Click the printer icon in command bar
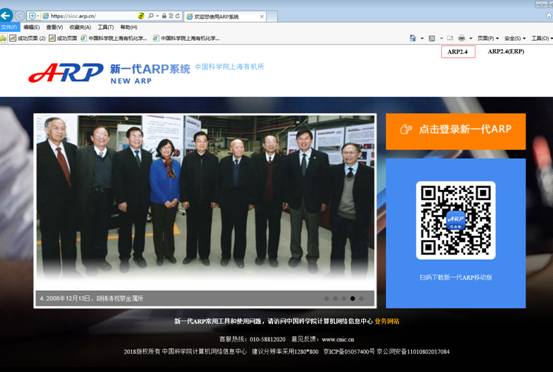 tap(461, 38)
